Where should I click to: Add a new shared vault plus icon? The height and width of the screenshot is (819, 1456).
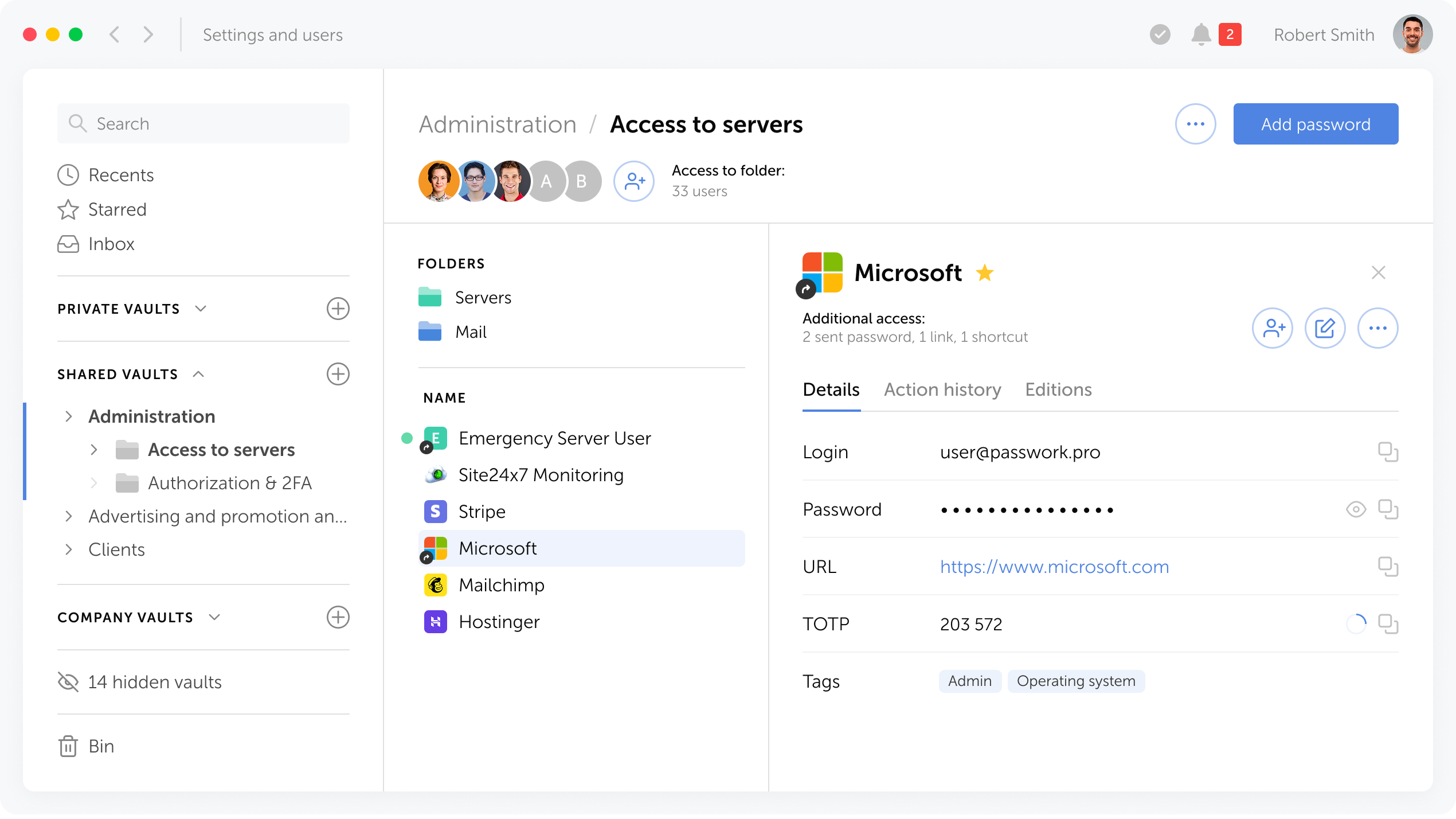click(338, 374)
